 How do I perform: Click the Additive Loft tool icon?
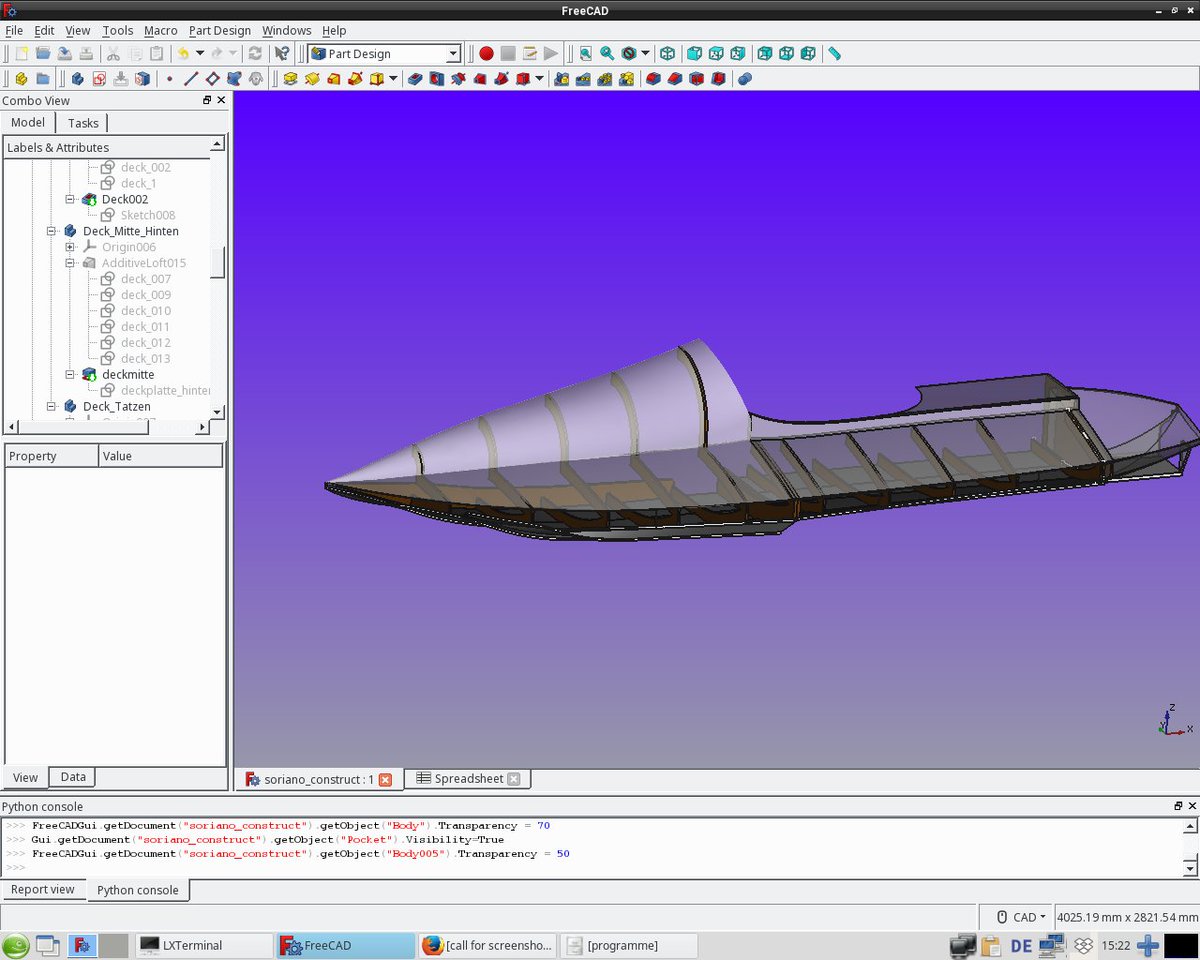334,78
